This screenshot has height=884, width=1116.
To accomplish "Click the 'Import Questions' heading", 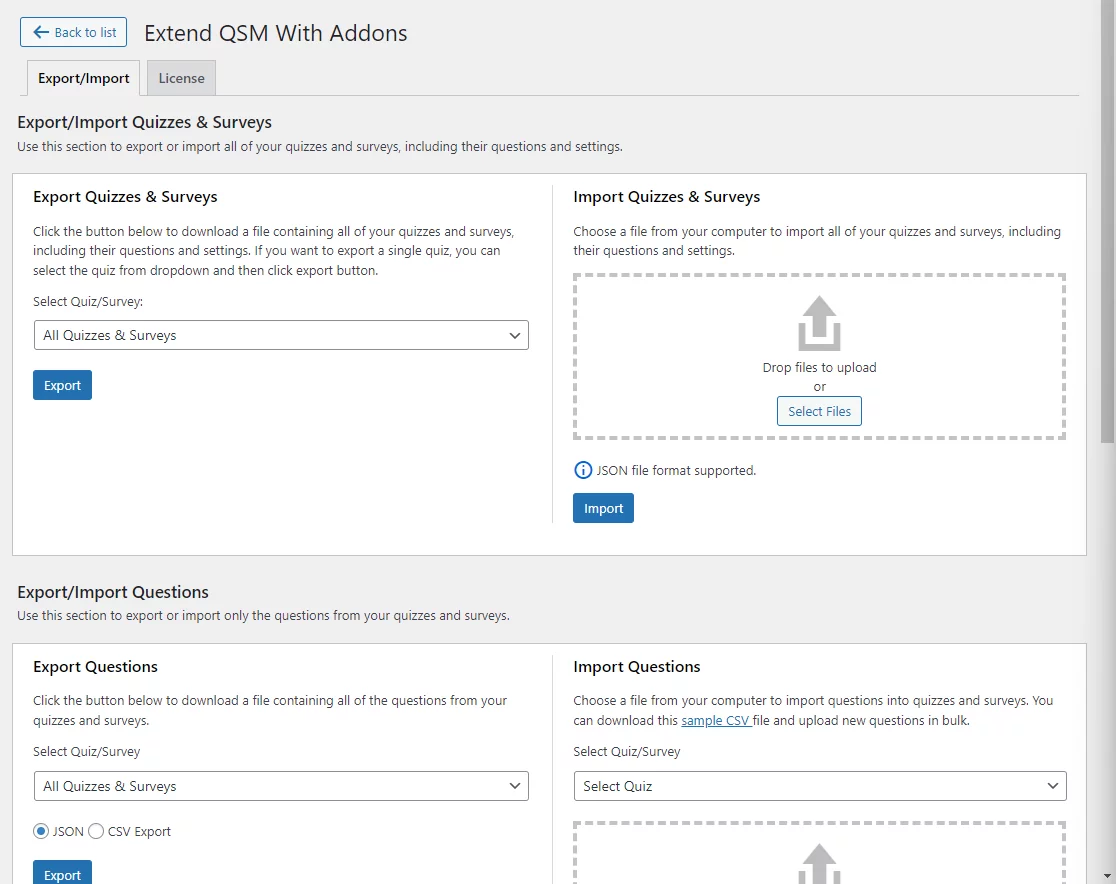I will (x=637, y=667).
